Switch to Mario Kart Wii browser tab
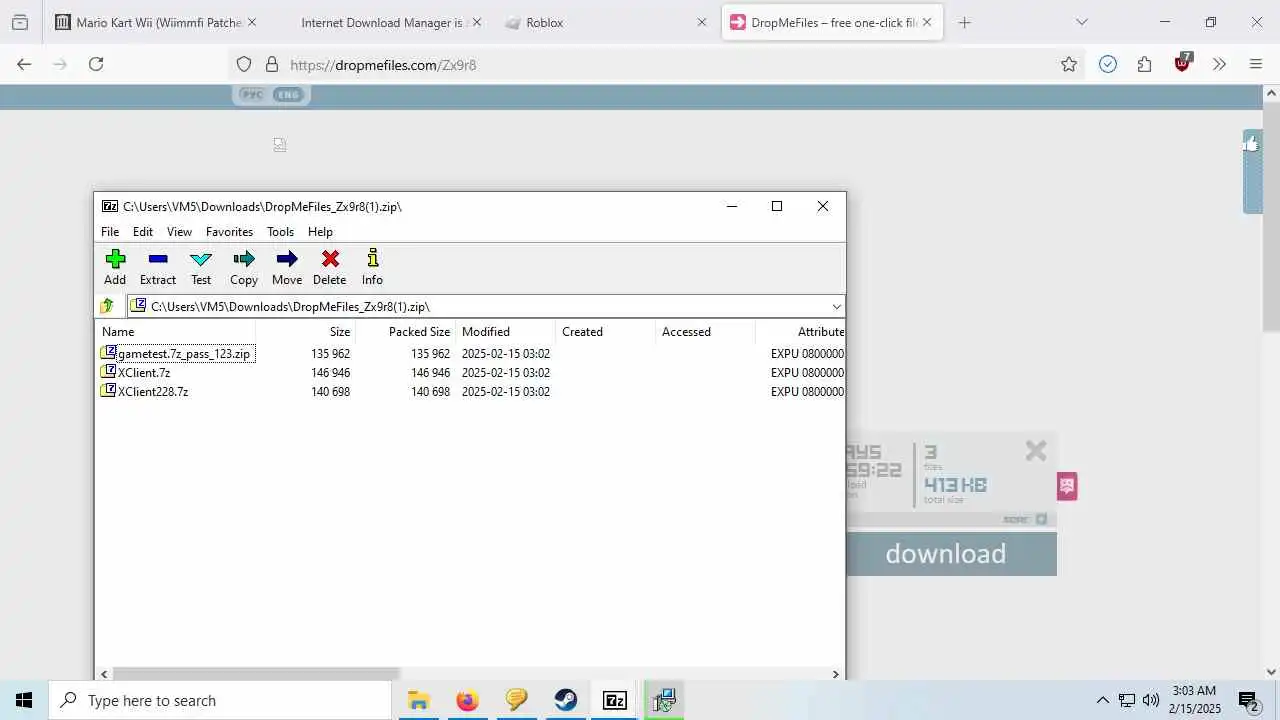1280x720 pixels. click(x=156, y=22)
